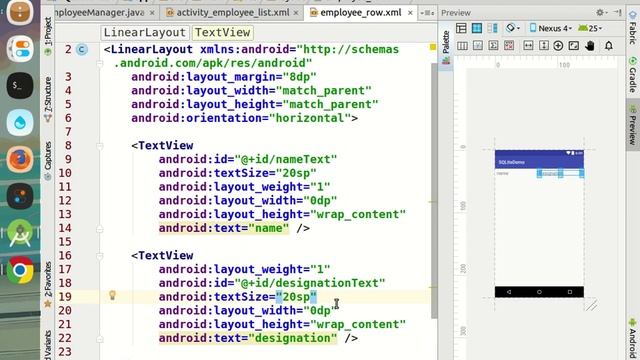Open the 2: Favorites tool window
The image size is (640, 360).
(x=48, y=284)
